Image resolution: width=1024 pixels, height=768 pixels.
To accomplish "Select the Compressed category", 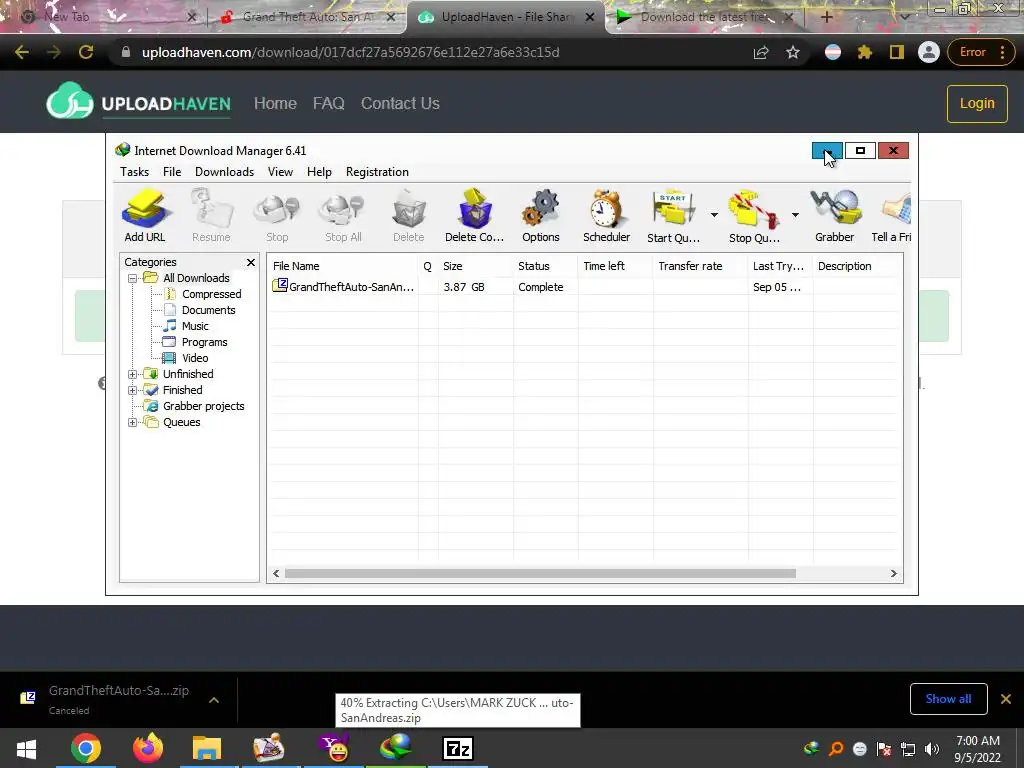I will [x=211, y=295].
